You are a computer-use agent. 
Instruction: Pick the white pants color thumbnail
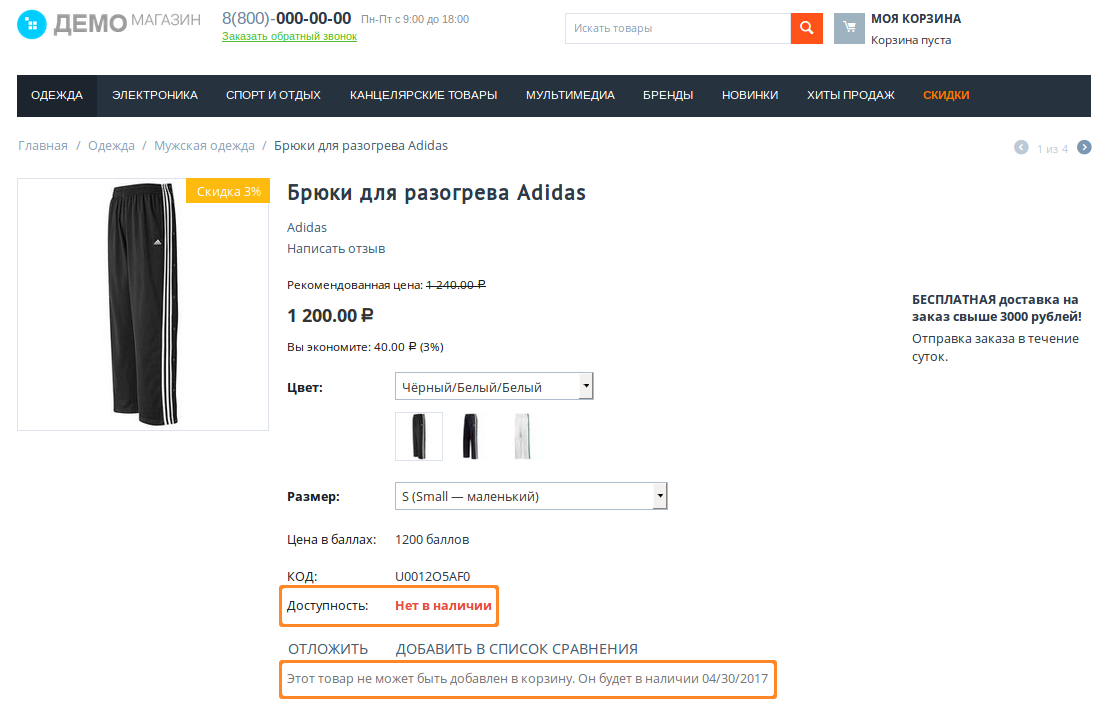tap(522, 436)
